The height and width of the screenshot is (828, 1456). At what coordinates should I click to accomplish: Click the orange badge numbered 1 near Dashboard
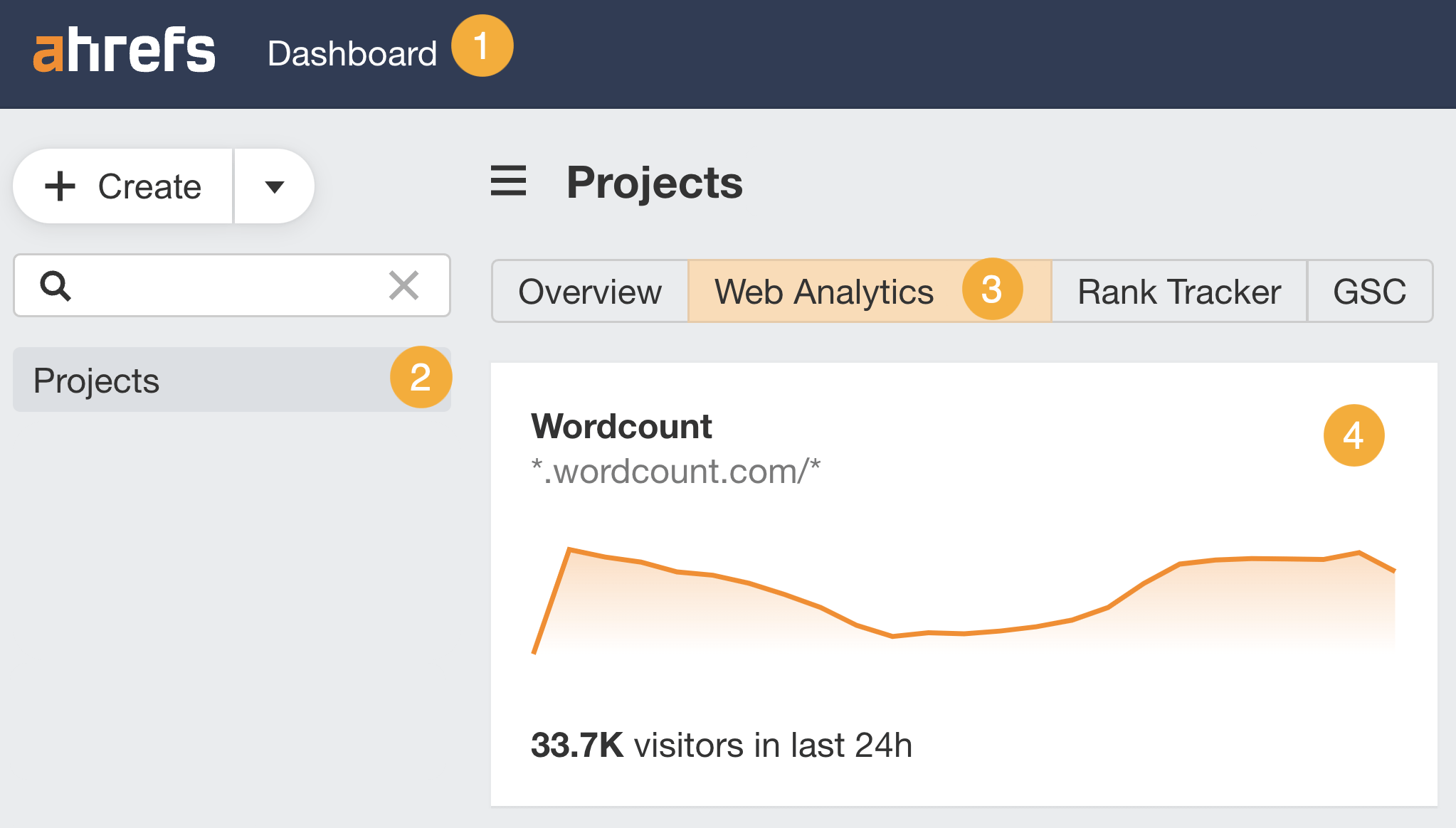pyautogui.click(x=484, y=46)
